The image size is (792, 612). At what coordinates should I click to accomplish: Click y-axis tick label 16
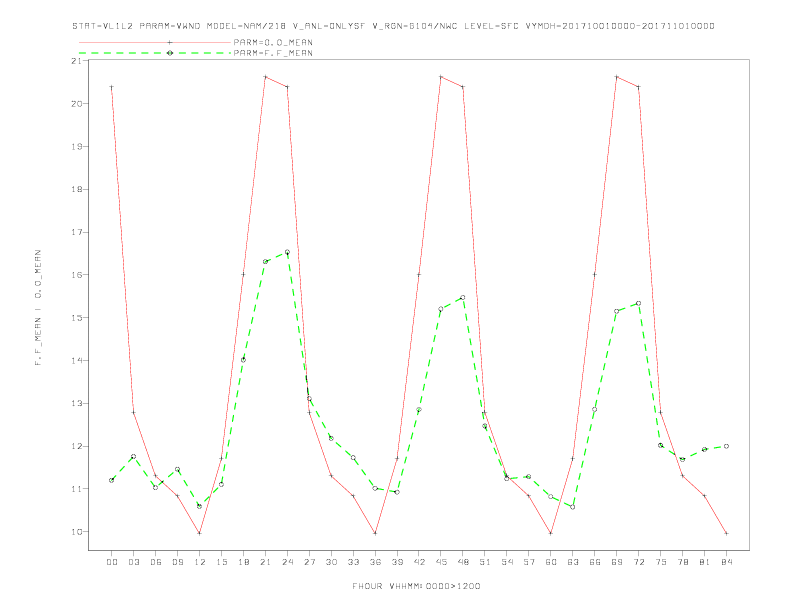(76, 275)
